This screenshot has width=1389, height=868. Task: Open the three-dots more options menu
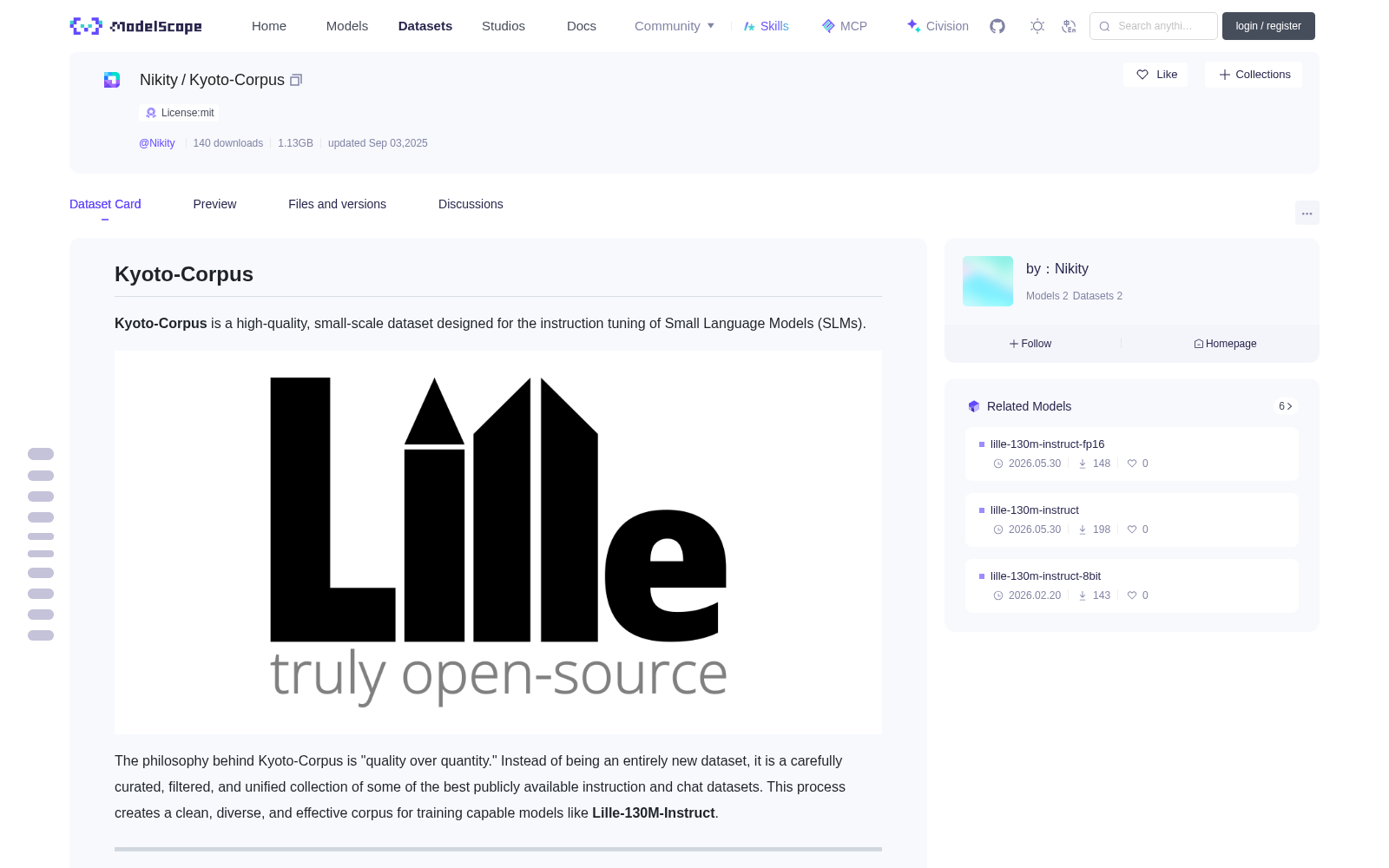click(x=1307, y=213)
